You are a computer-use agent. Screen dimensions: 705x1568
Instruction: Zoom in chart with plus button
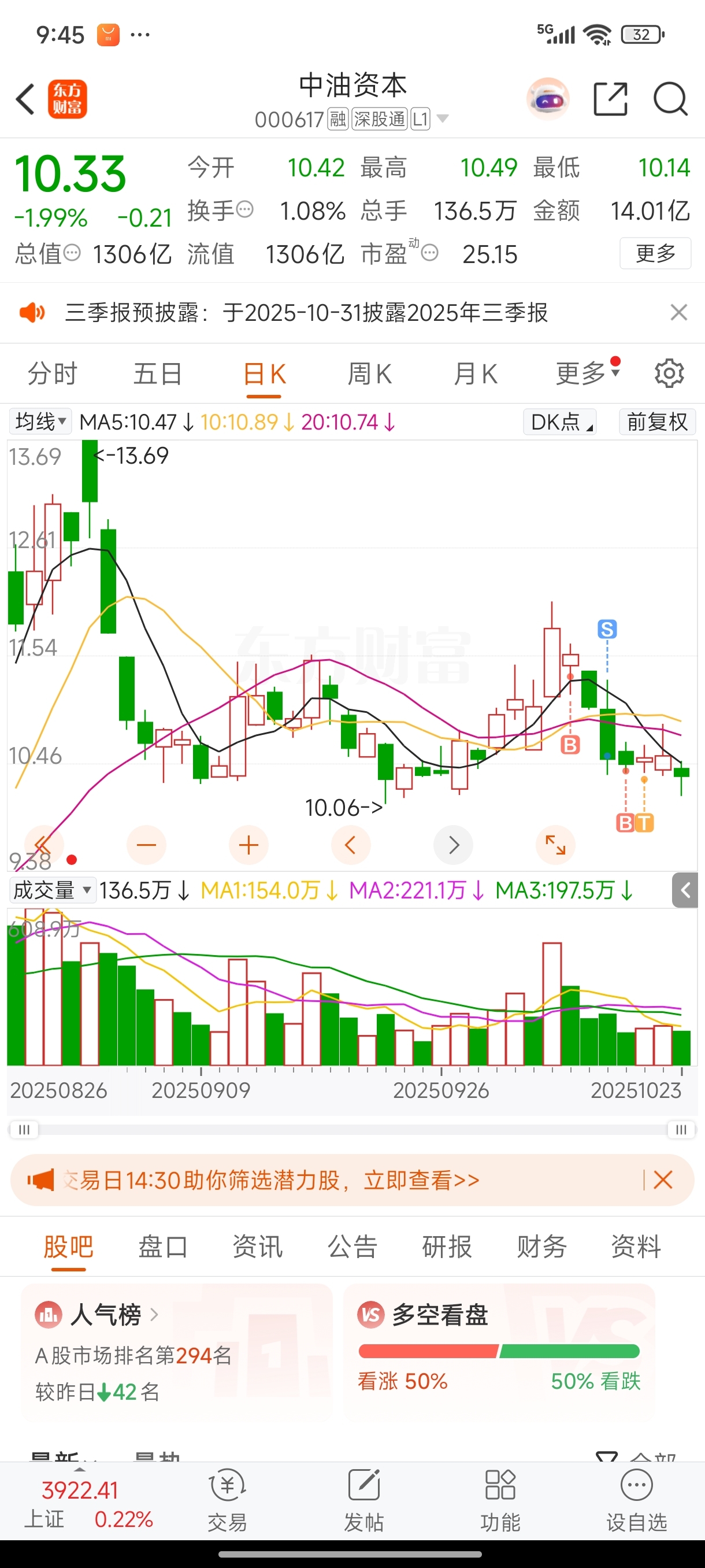tap(248, 845)
